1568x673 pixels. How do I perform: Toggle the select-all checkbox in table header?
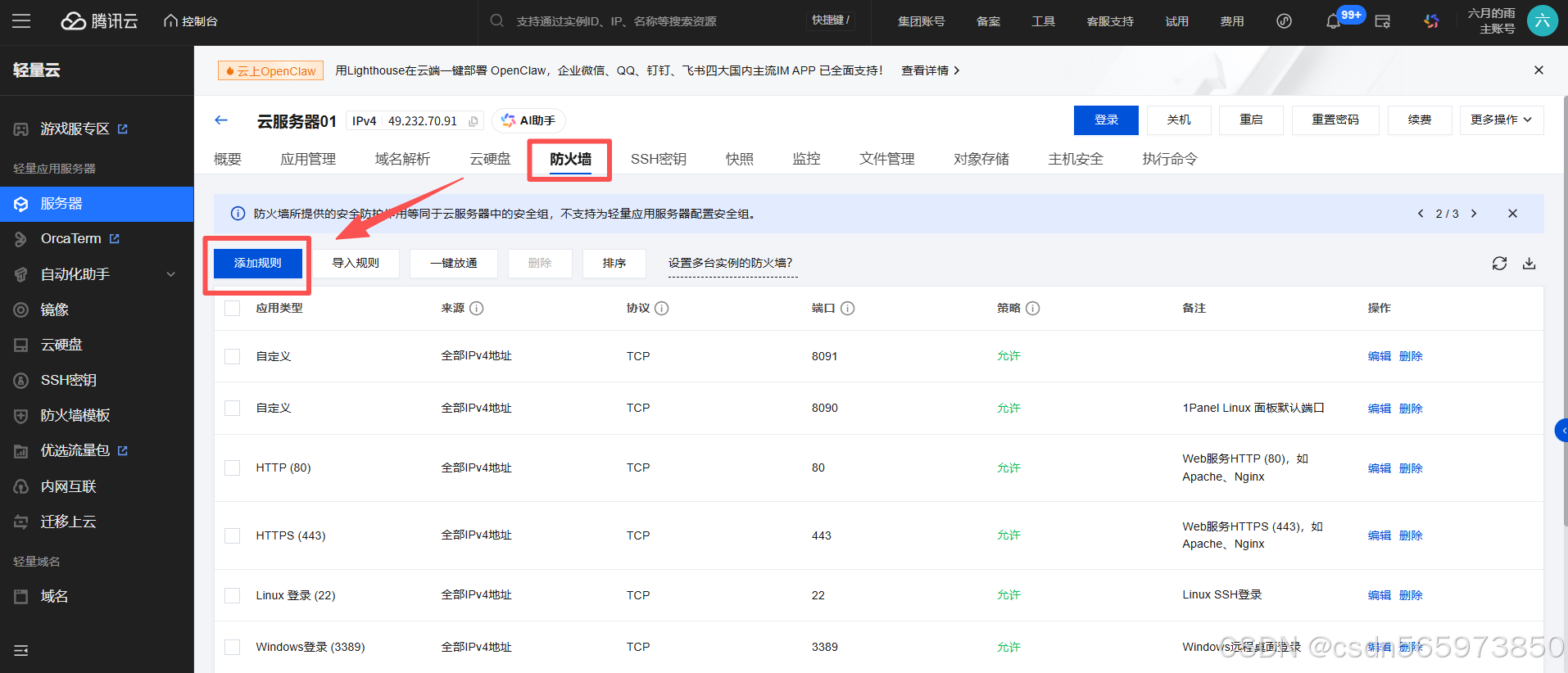233,308
